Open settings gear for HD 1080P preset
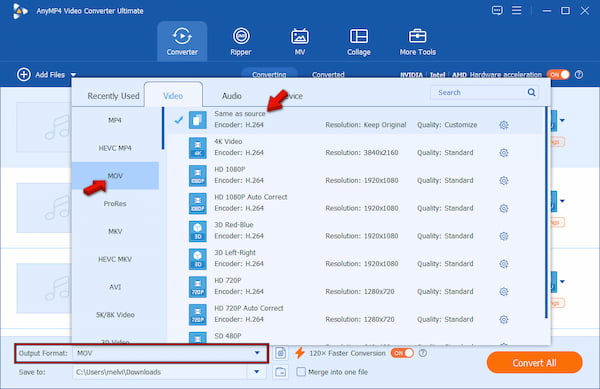The image size is (600, 389). (x=504, y=181)
